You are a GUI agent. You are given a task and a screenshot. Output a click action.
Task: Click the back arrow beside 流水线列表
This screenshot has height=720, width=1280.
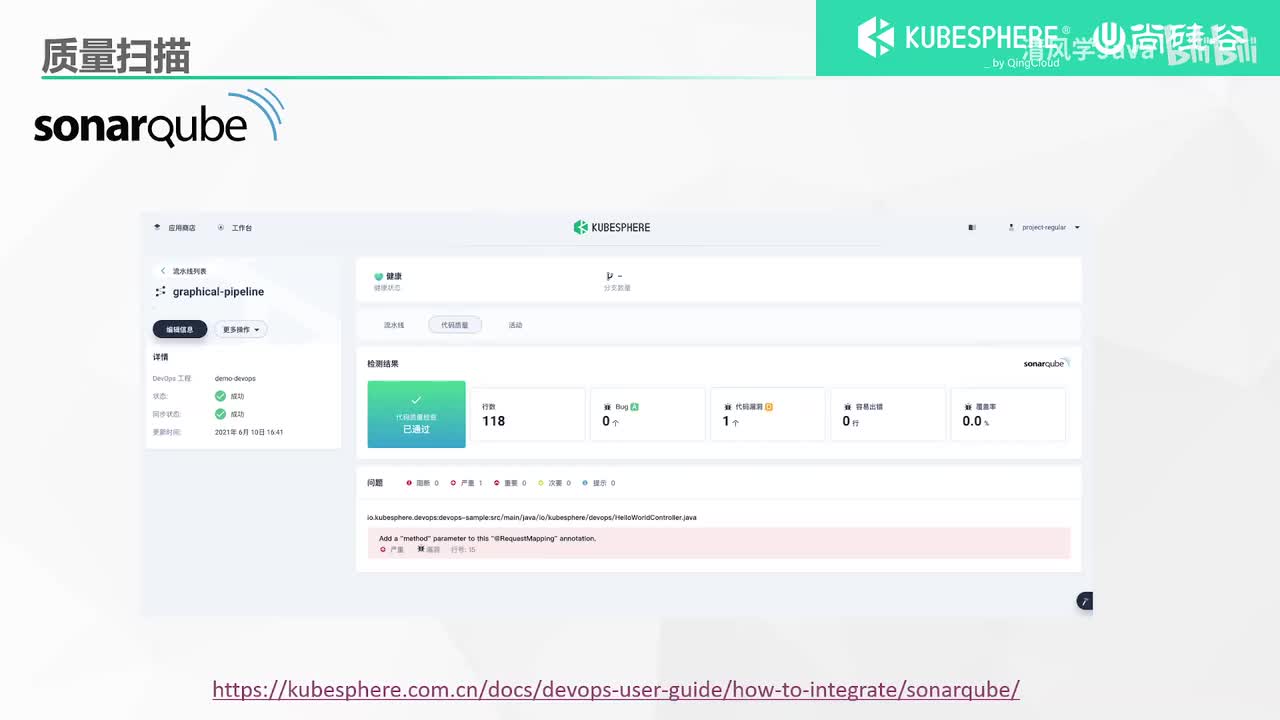click(163, 271)
